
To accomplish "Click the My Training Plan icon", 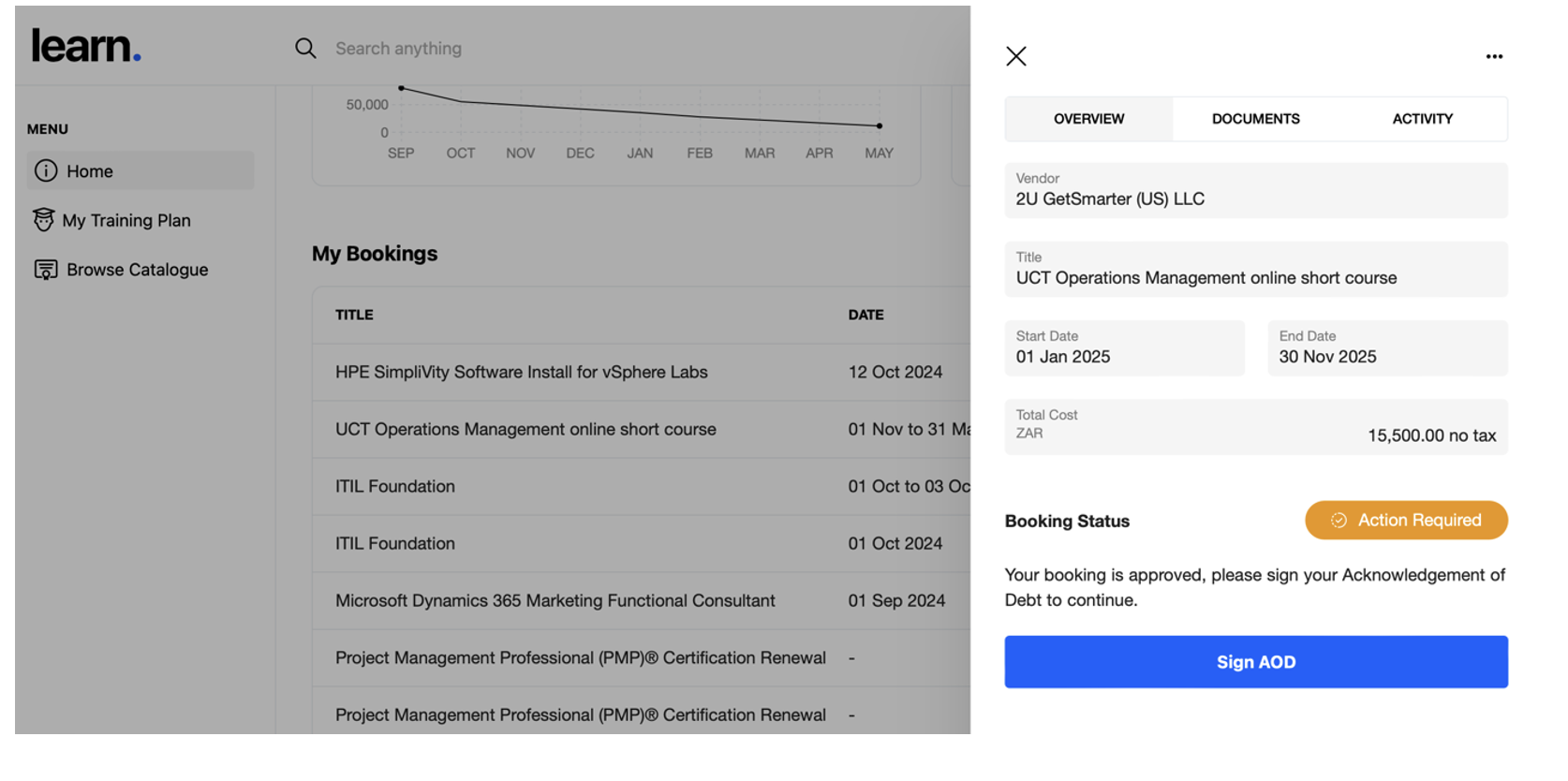I will pyautogui.click(x=44, y=220).
